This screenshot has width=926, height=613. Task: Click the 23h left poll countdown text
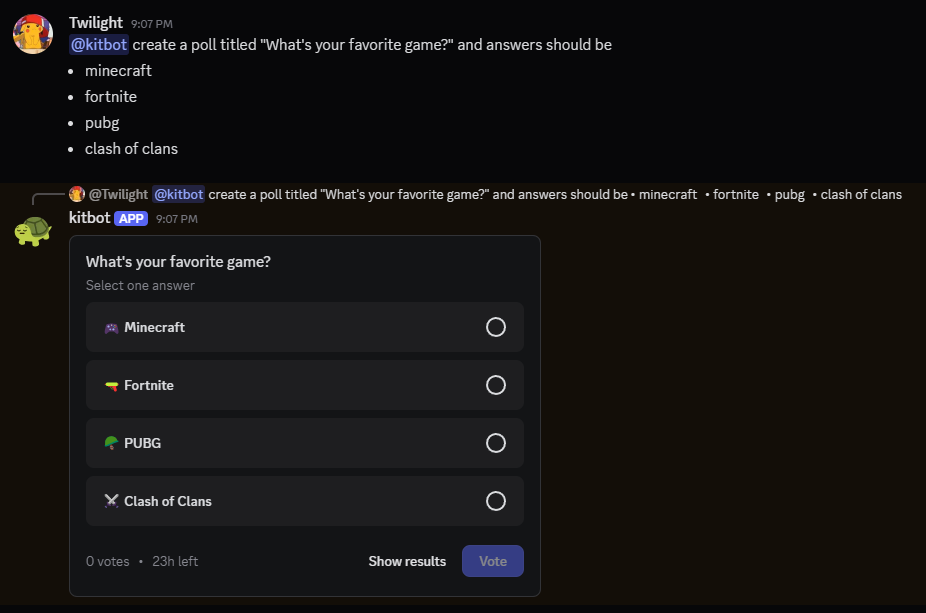[x=175, y=561]
